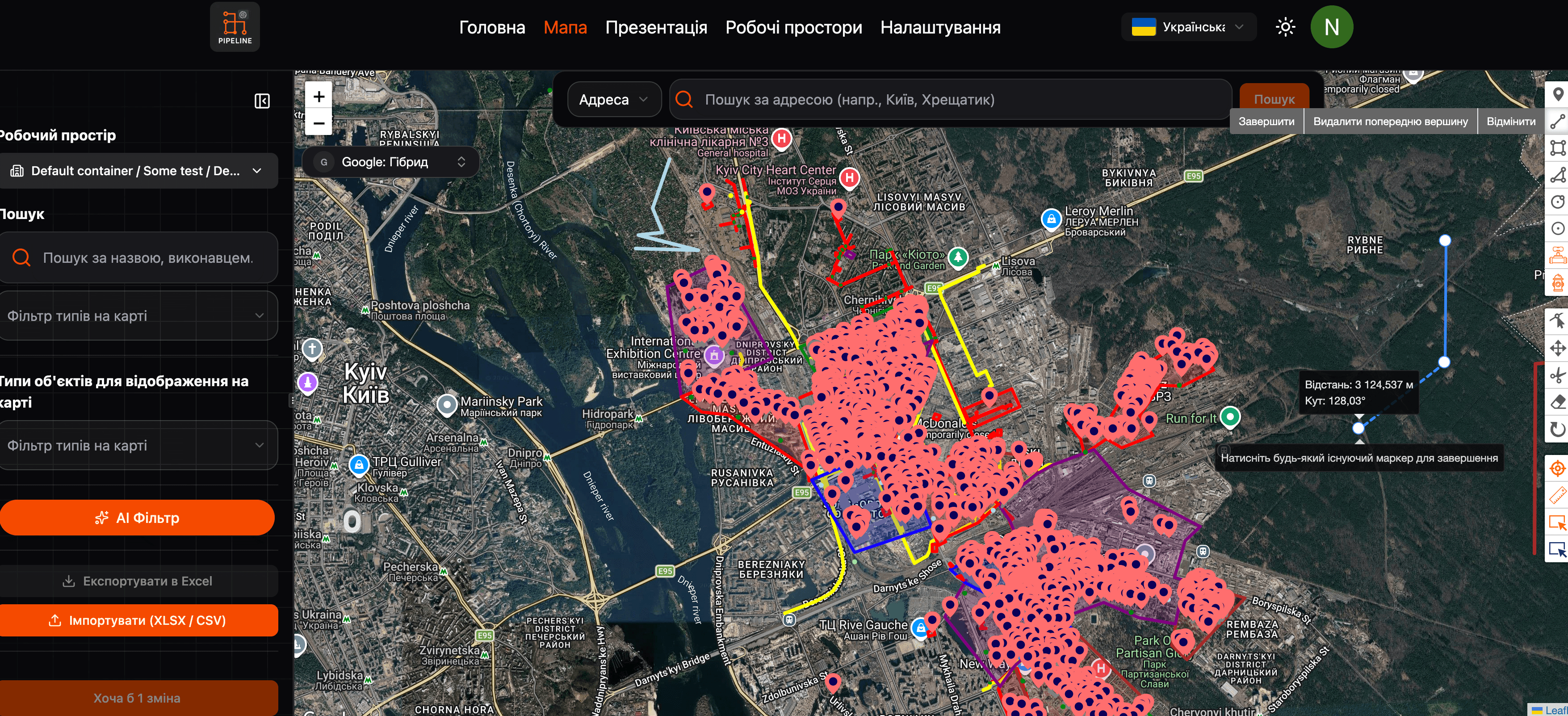Activate the rotate layers tool
Screen dimensions: 1568x716
[1558, 429]
